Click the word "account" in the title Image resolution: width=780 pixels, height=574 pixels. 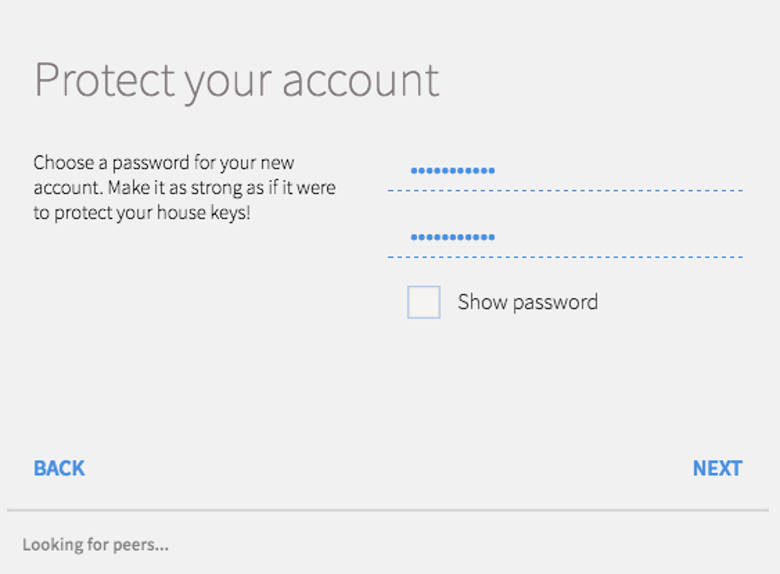click(x=360, y=80)
